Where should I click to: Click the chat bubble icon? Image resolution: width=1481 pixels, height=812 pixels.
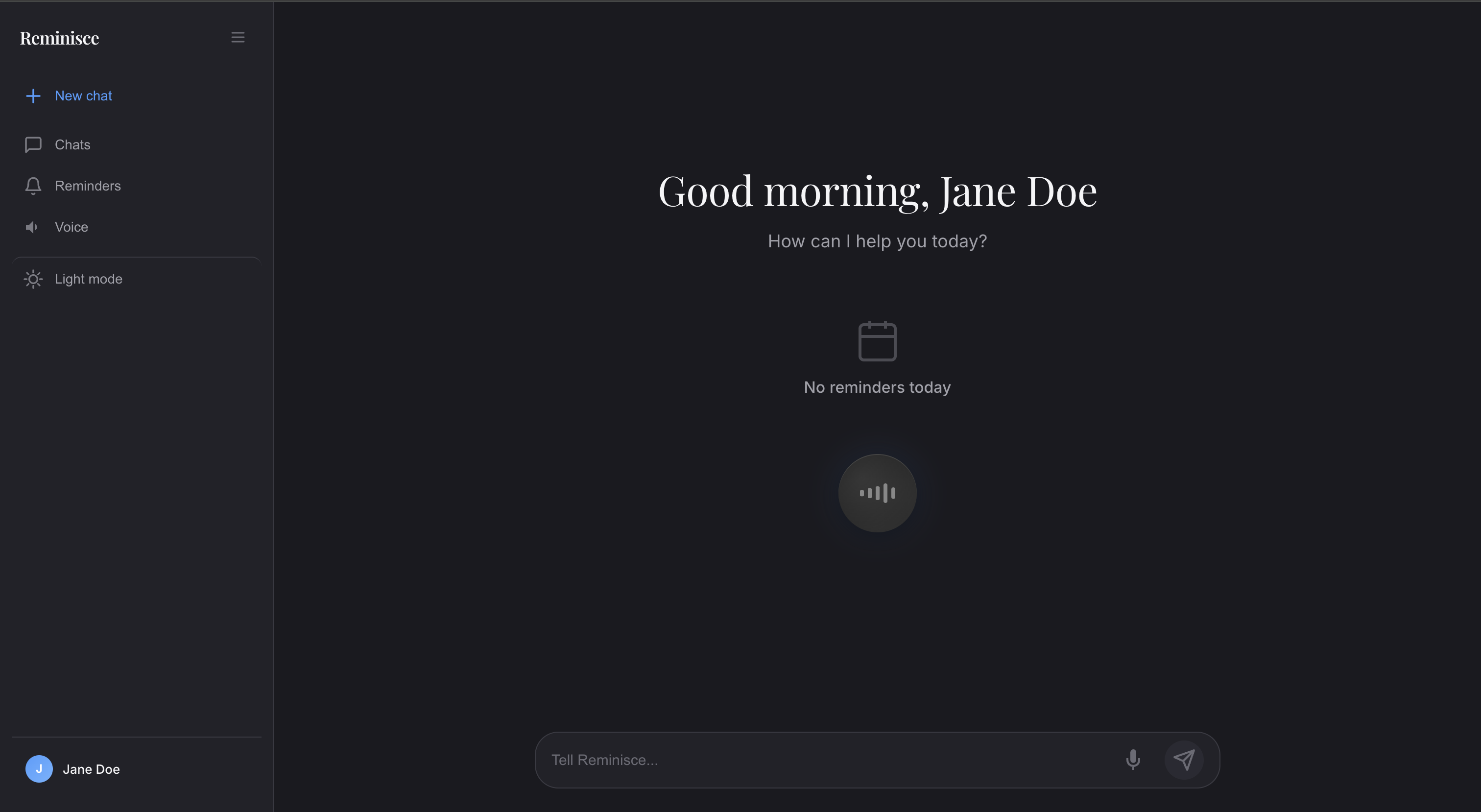click(x=33, y=145)
